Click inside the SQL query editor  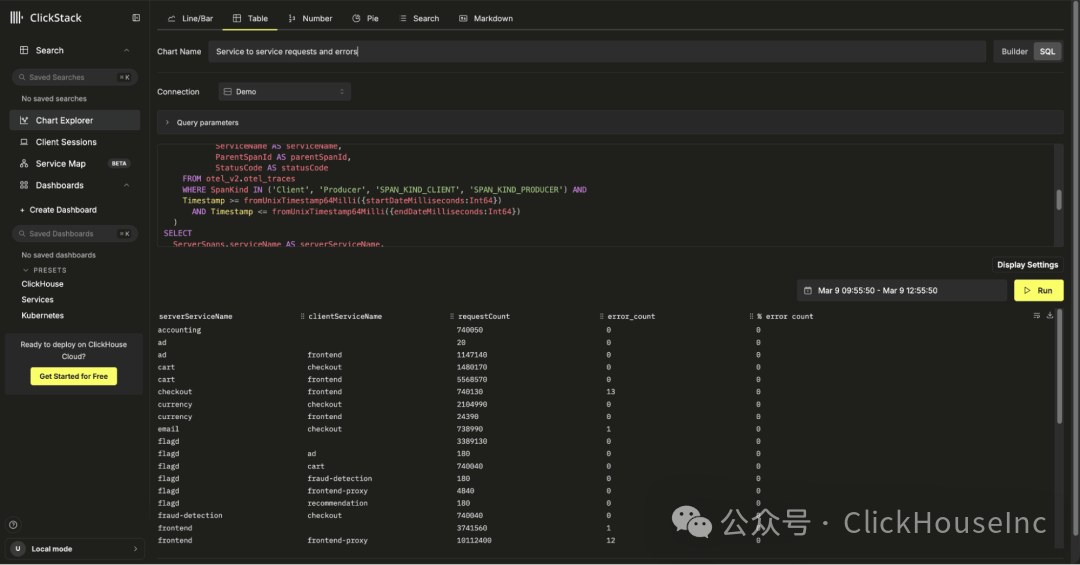pos(606,195)
